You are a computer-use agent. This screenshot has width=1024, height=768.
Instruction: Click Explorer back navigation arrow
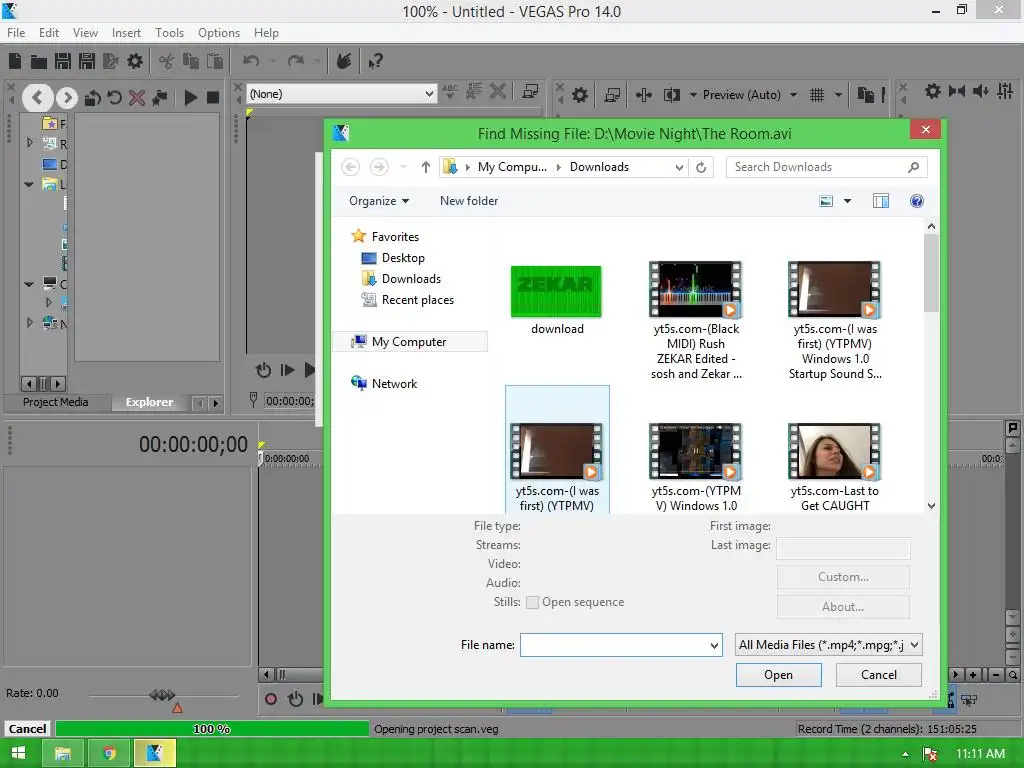click(x=37, y=98)
